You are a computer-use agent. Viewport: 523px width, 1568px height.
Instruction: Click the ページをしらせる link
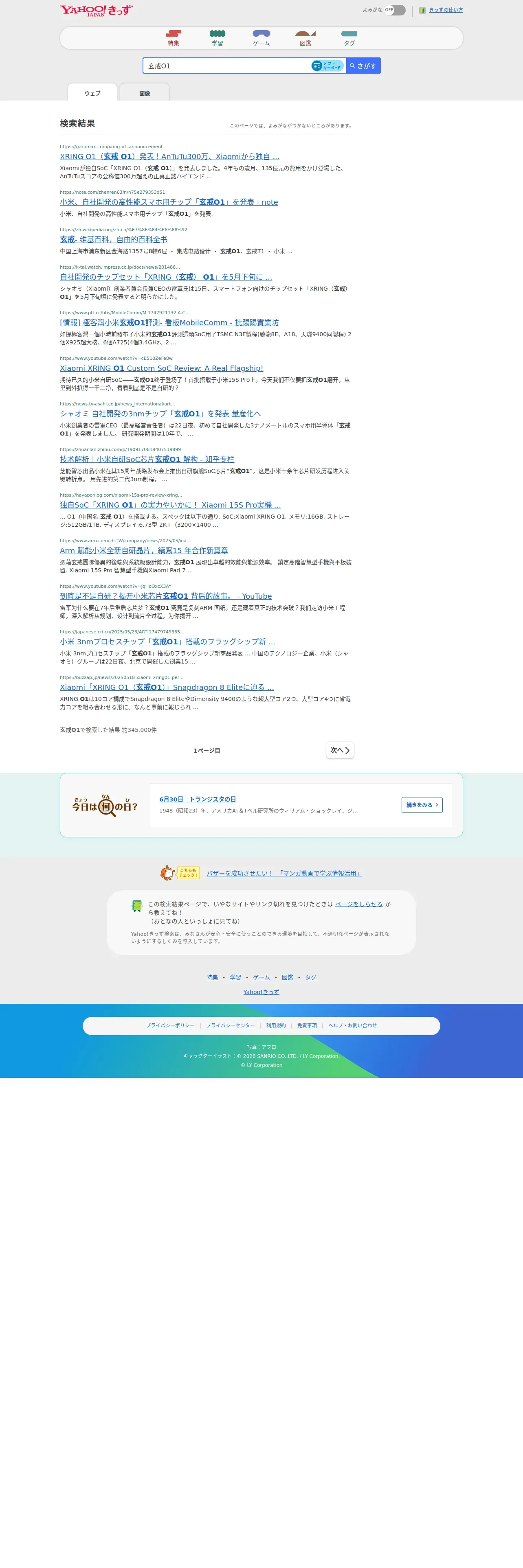pos(358,904)
